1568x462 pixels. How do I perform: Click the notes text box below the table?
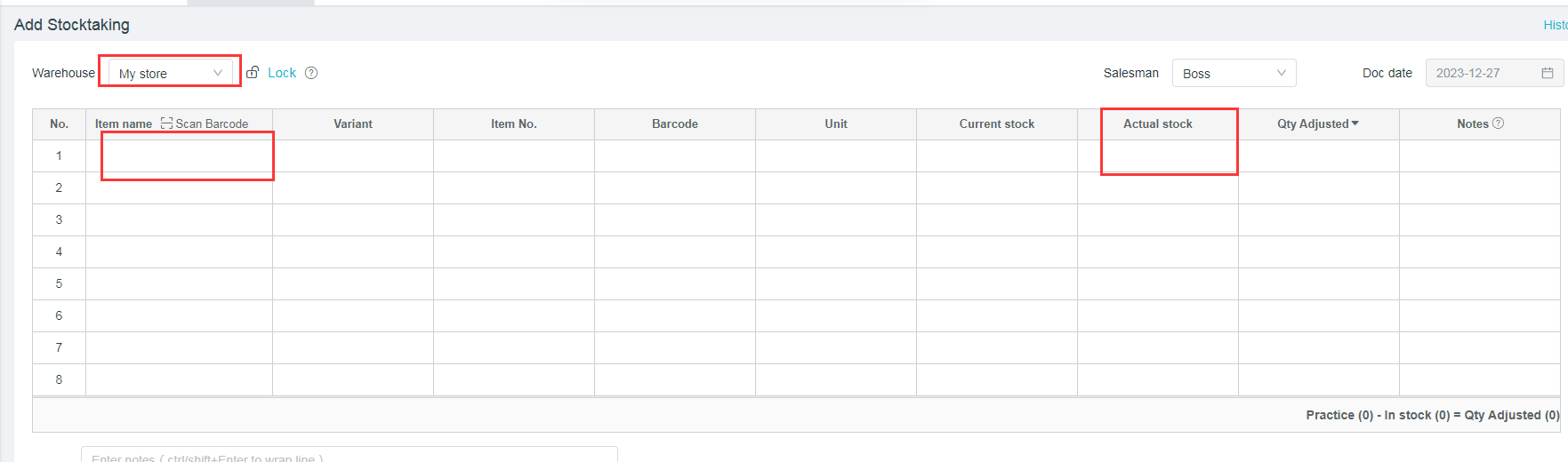pyautogui.click(x=349, y=456)
